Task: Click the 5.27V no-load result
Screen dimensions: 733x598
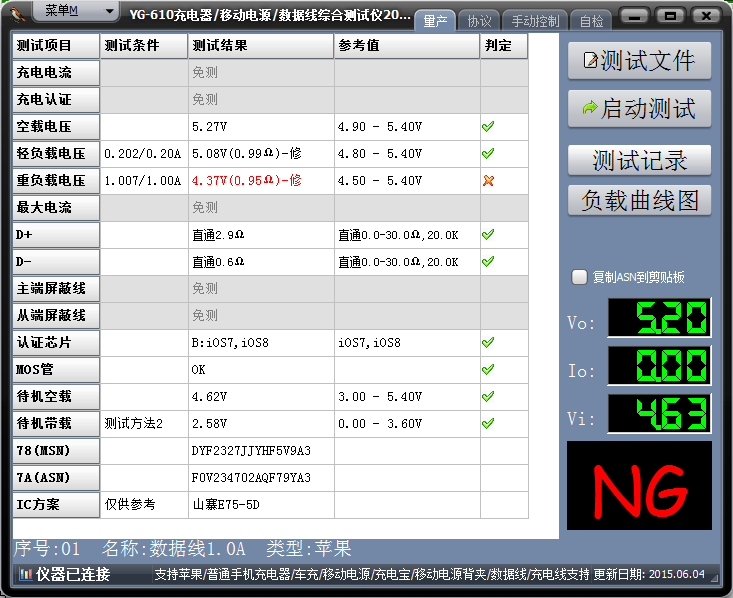Action: point(209,127)
